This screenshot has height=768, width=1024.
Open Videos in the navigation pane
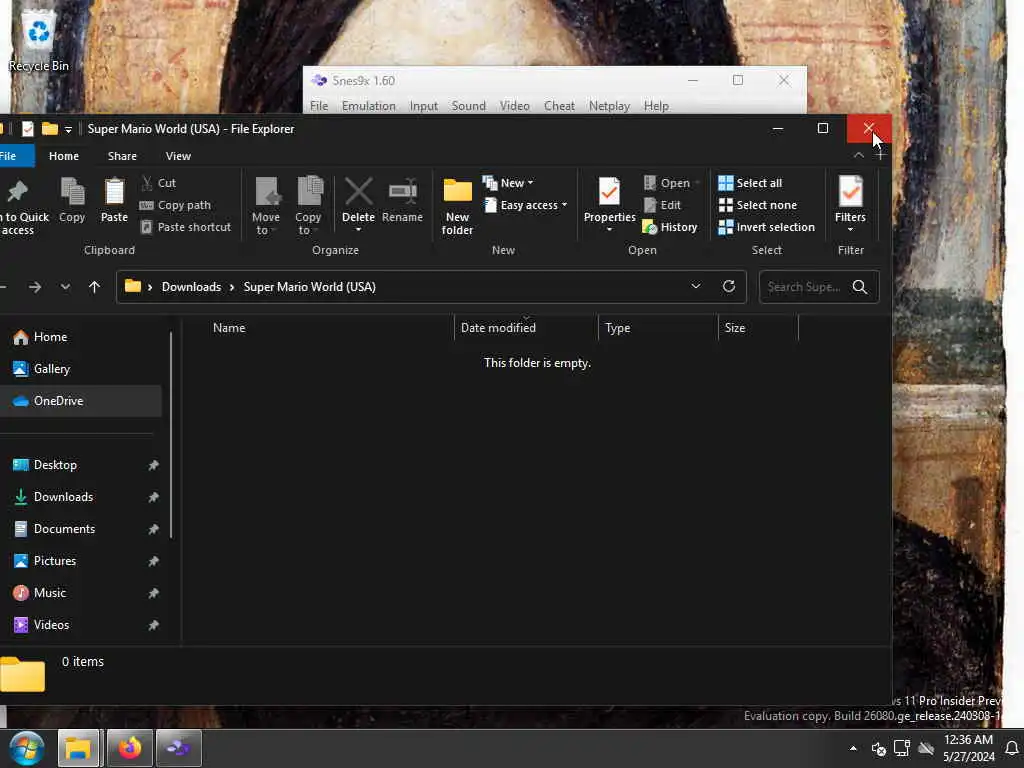[x=81, y=625]
